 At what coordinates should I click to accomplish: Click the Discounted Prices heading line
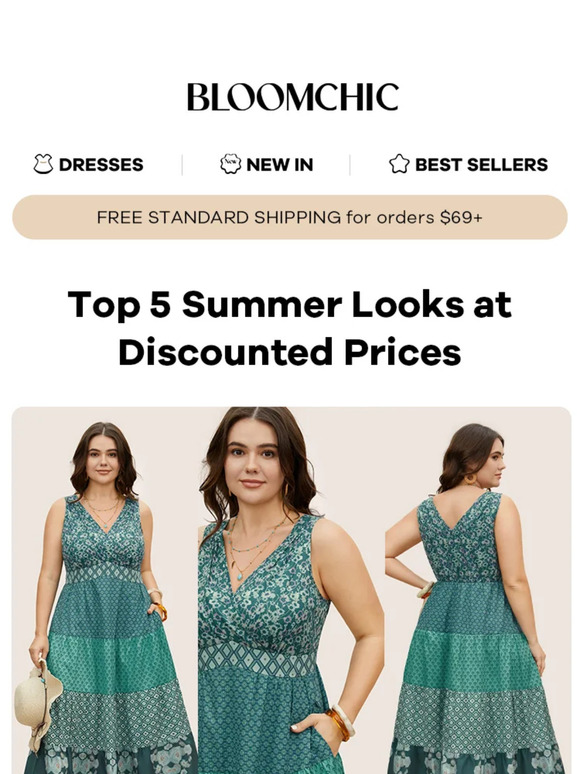(290, 352)
